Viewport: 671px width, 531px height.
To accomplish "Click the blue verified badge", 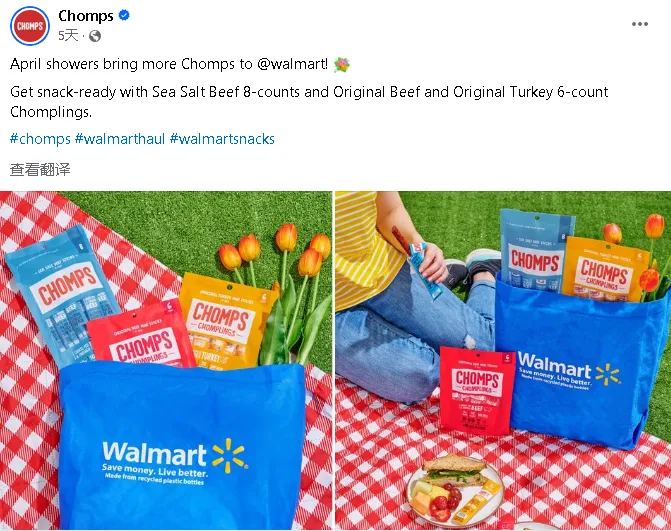I will pyautogui.click(x=124, y=15).
